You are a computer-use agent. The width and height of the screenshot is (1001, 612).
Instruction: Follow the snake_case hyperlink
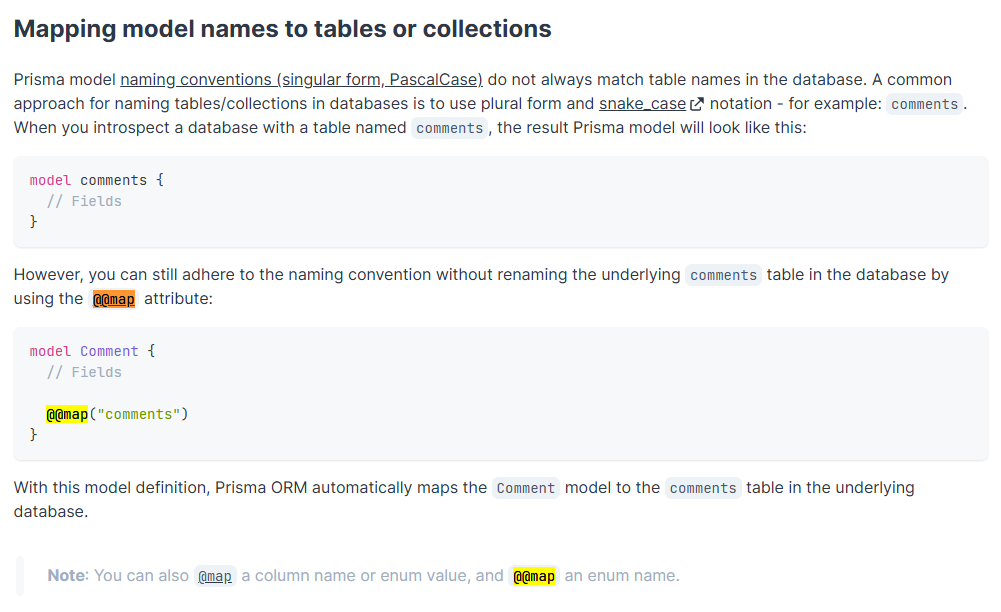(642, 104)
